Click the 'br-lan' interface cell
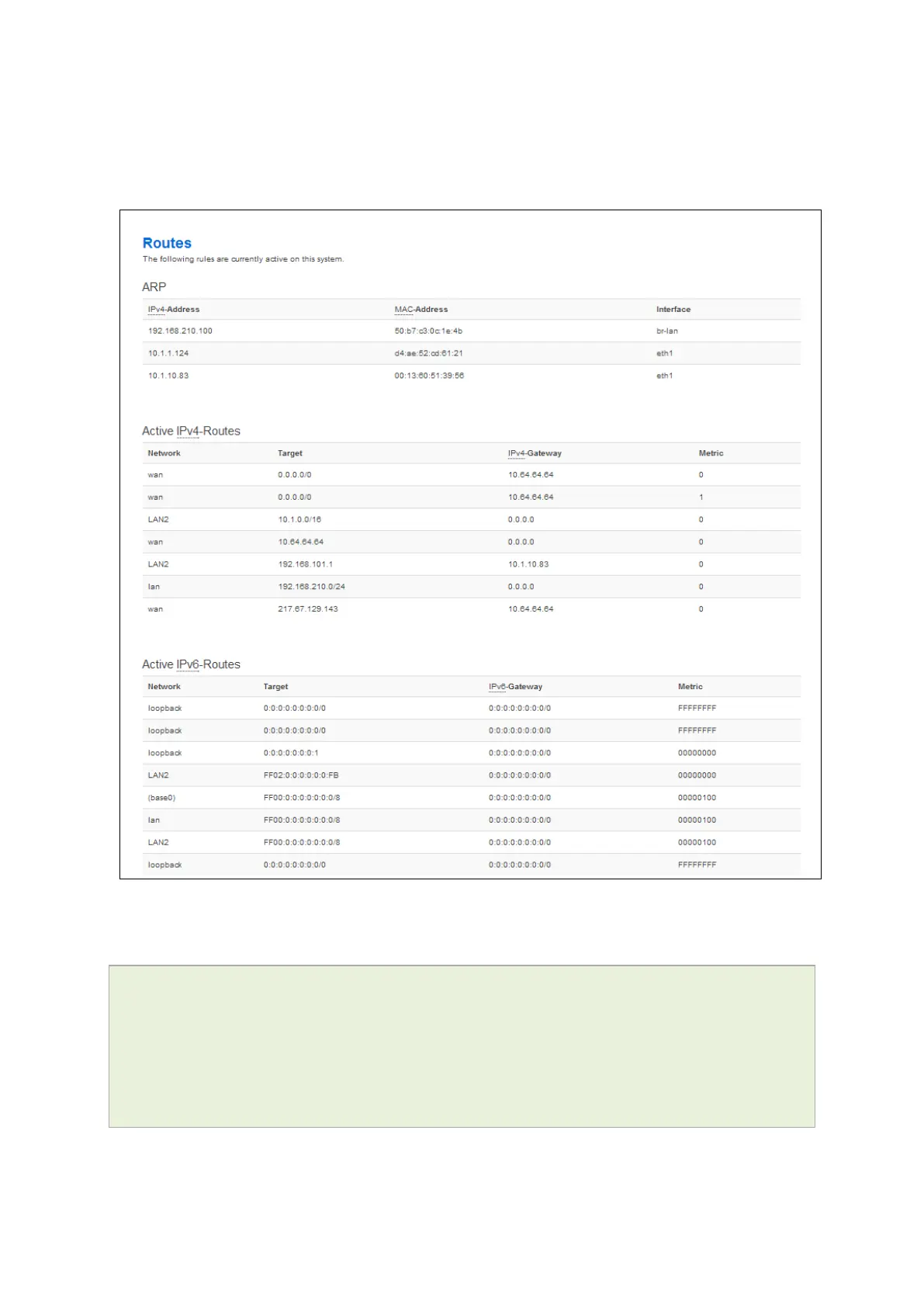 coord(667,331)
